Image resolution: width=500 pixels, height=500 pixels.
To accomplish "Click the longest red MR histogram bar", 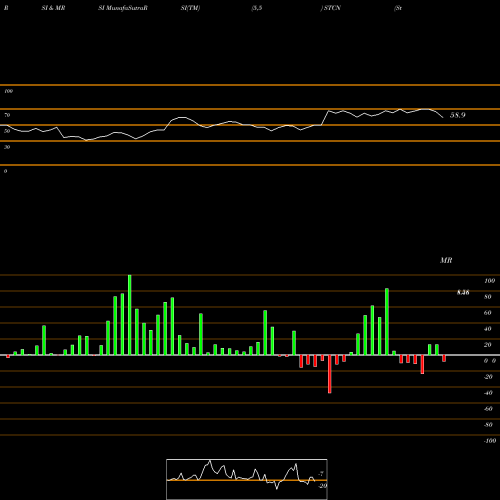I will [x=330, y=374].
